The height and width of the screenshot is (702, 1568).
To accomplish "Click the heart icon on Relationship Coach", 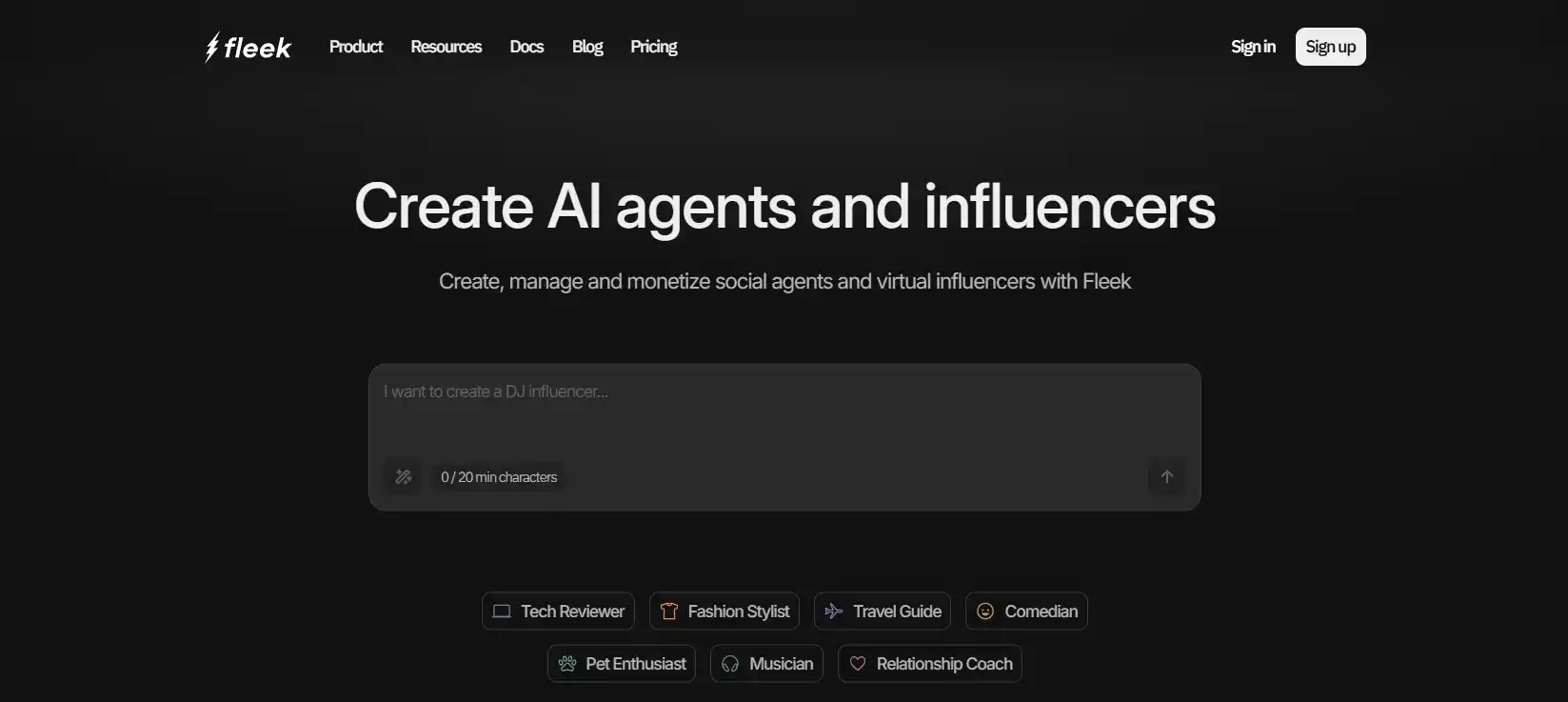I will point(858,664).
